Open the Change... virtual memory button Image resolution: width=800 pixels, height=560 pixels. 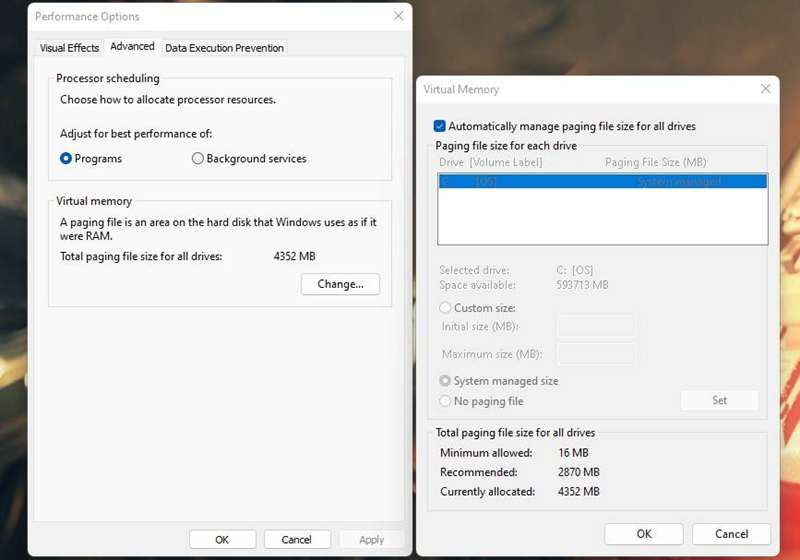tap(340, 284)
